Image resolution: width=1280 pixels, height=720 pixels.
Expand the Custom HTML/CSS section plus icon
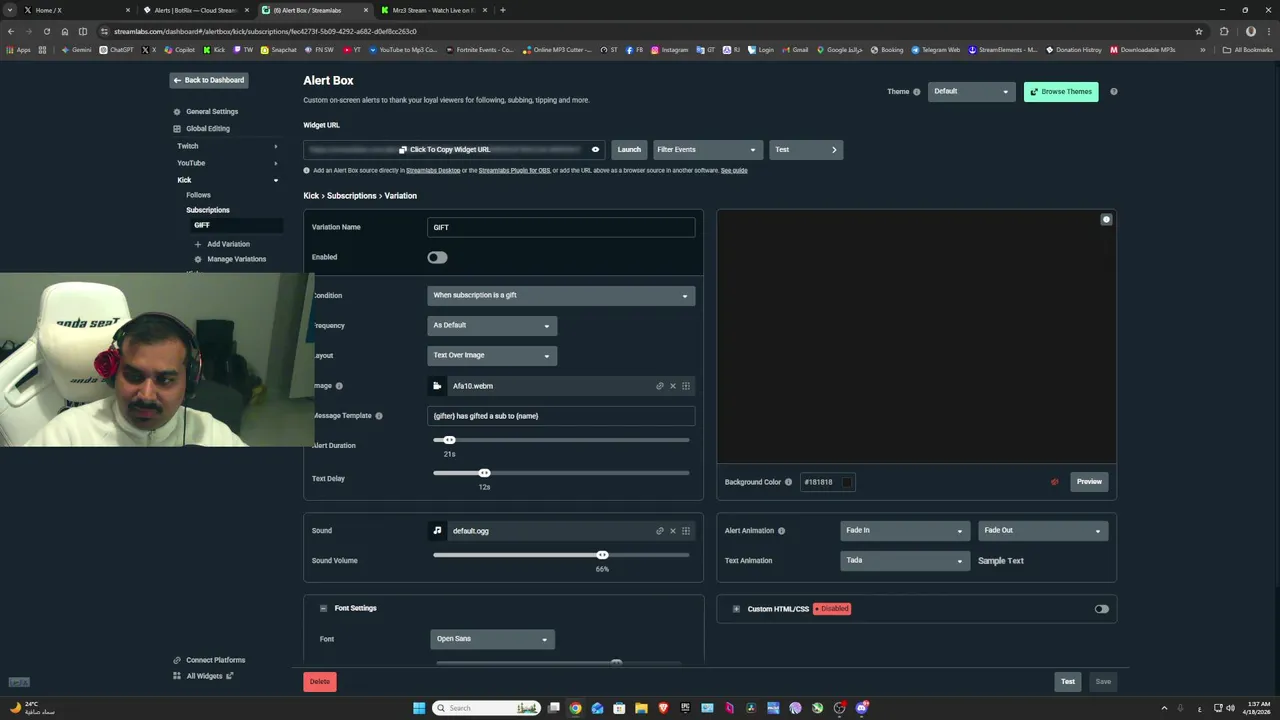[x=736, y=609]
